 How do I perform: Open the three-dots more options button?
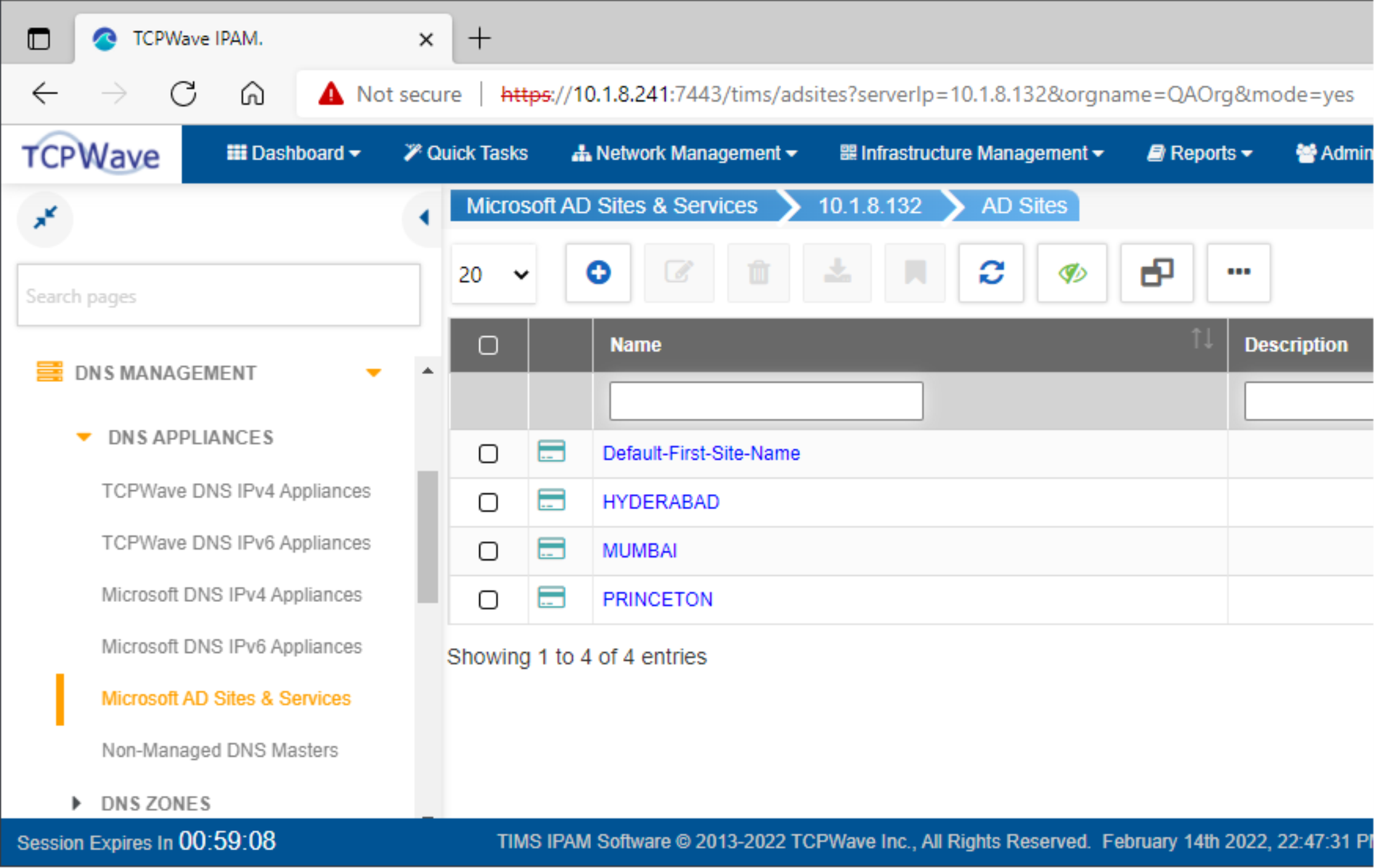click(1238, 273)
